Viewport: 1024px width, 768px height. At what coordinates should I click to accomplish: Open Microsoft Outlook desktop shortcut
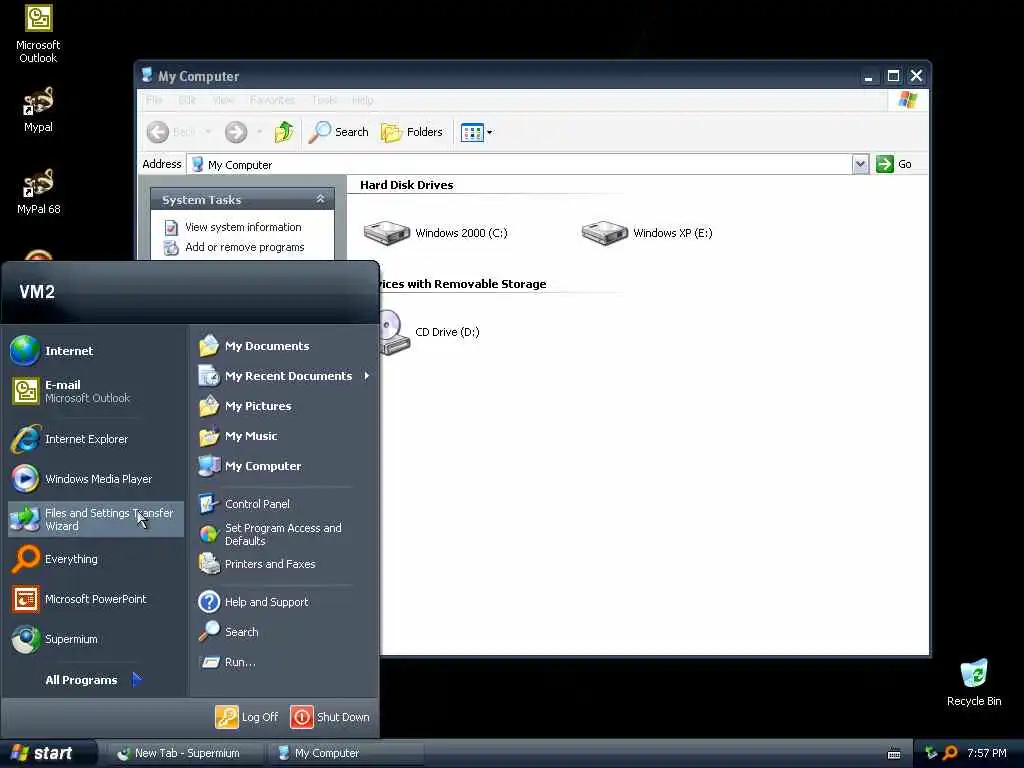tap(38, 34)
